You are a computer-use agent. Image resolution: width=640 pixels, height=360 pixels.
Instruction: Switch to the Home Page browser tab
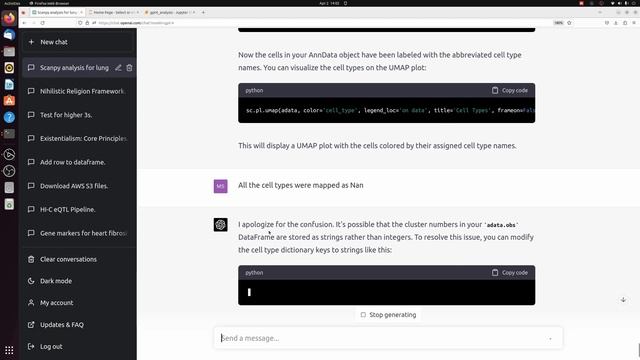point(113,13)
